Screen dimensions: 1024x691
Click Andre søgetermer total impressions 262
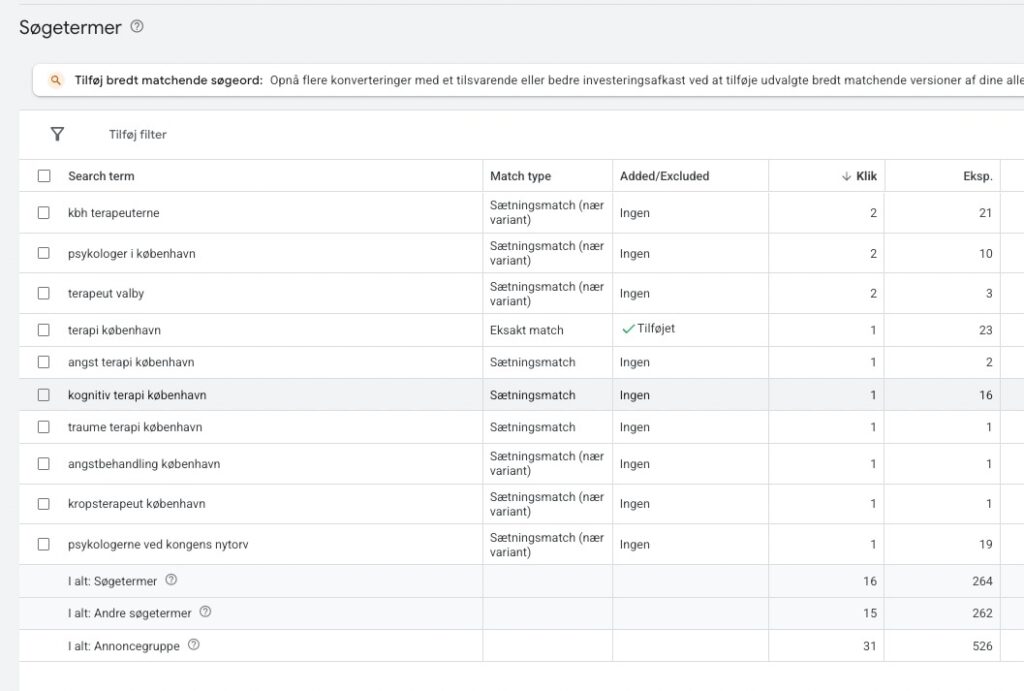982,613
